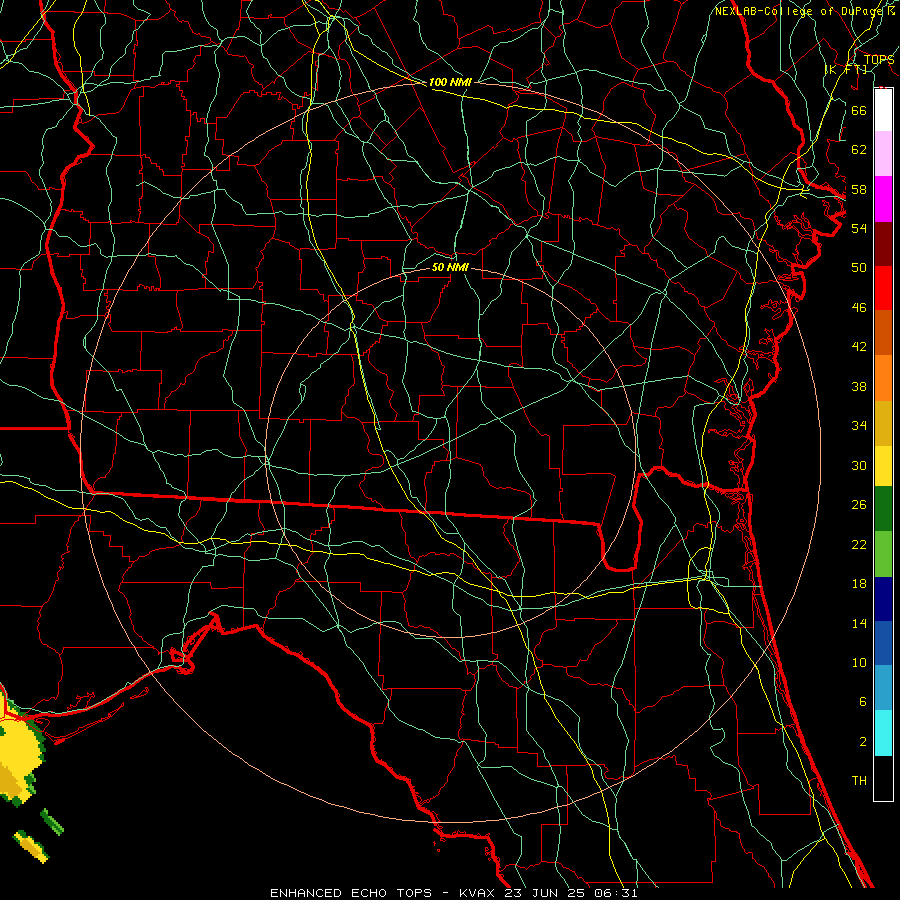Click the 'TOPS' legend heading
Viewport: 900px width, 900px height.
coord(879,60)
